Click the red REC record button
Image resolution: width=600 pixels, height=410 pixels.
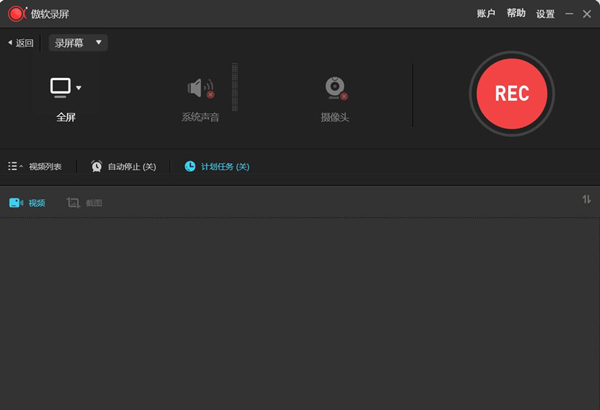(x=512, y=94)
